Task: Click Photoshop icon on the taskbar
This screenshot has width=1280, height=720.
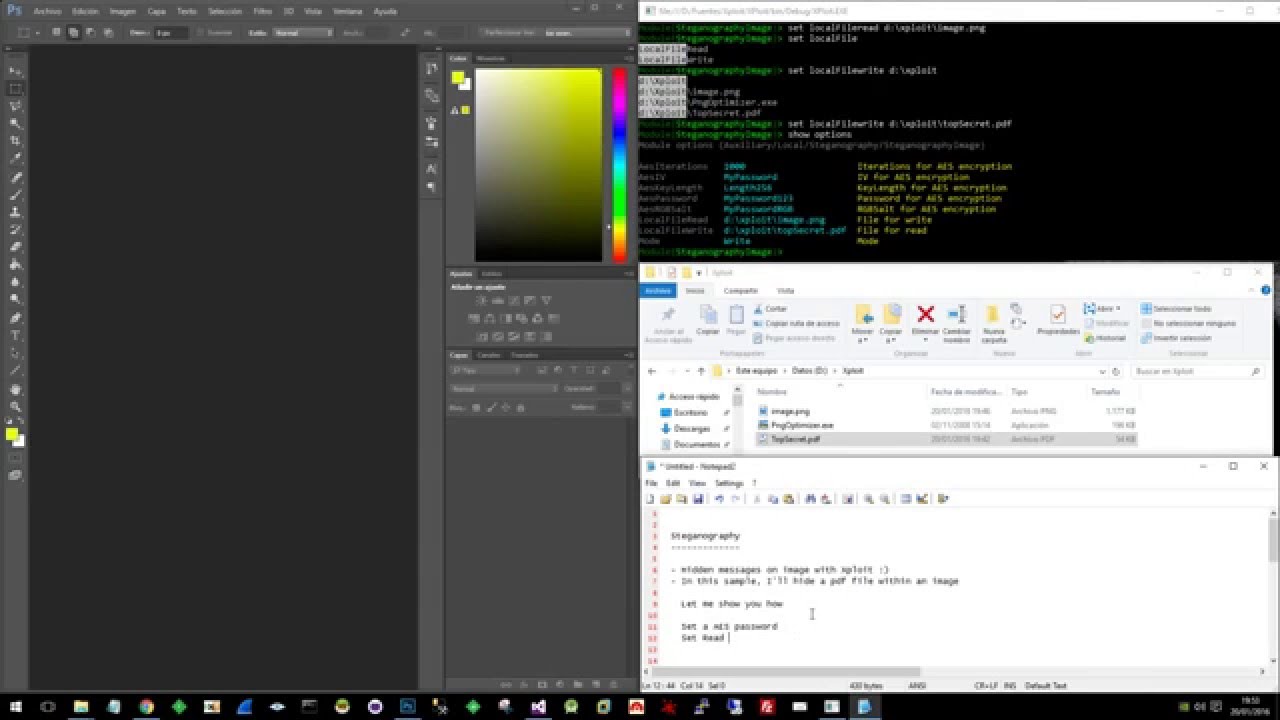Action: pyautogui.click(x=408, y=706)
